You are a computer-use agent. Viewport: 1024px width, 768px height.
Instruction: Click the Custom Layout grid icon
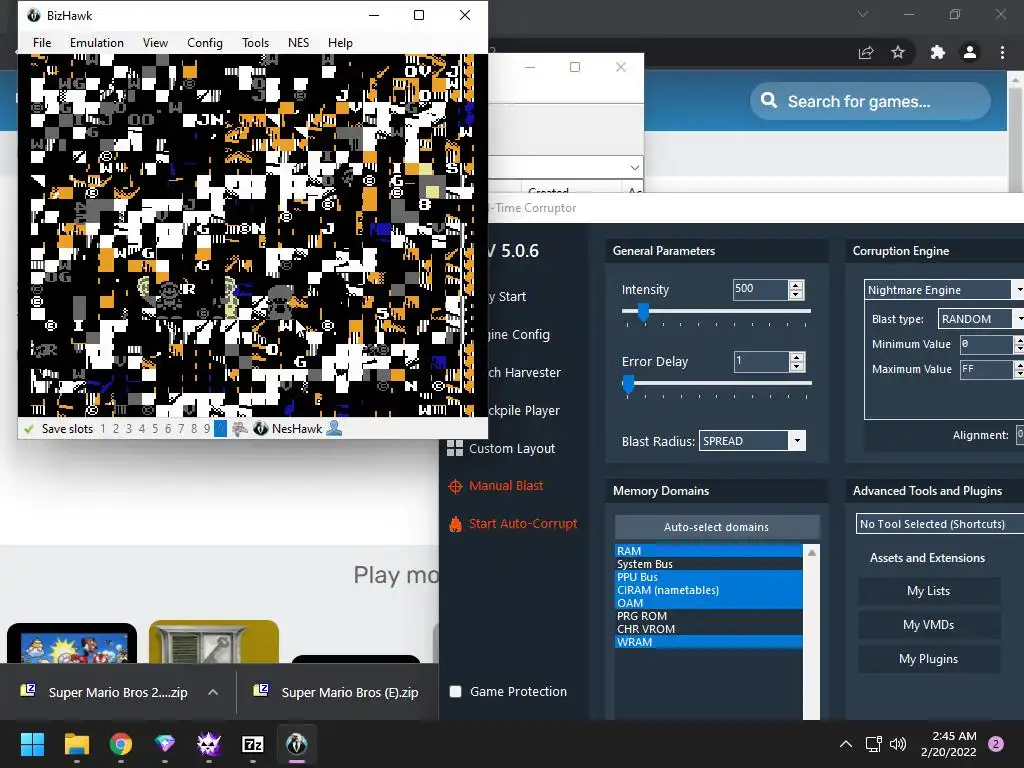click(x=455, y=448)
